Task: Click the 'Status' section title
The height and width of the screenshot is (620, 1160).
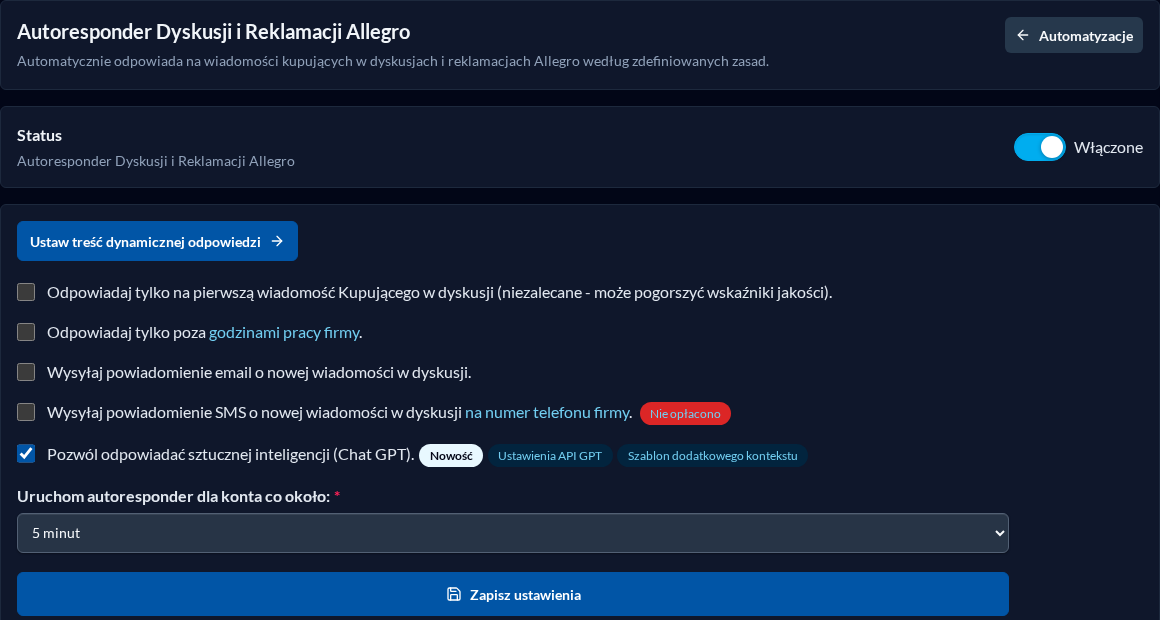Action: [39, 135]
